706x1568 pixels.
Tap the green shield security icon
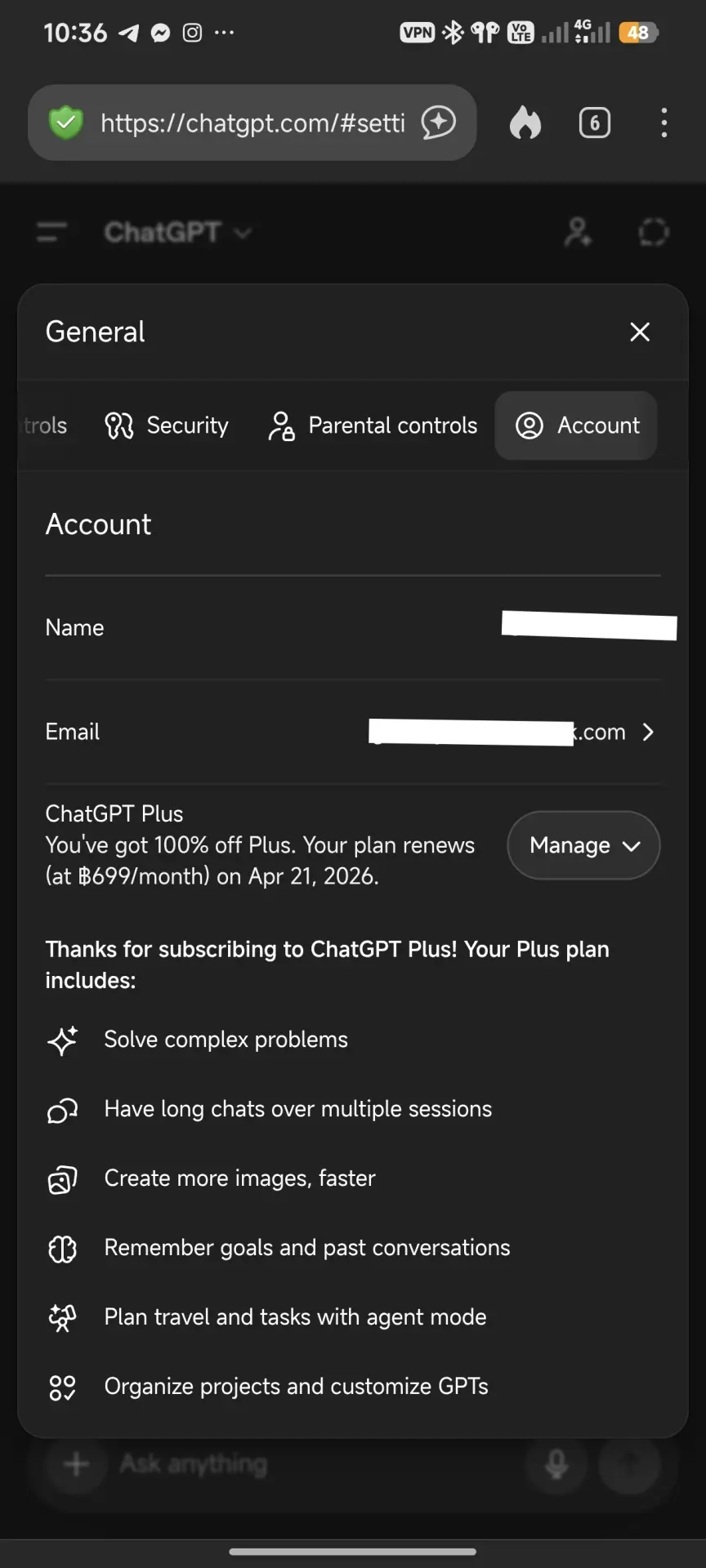click(x=66, y=123)
